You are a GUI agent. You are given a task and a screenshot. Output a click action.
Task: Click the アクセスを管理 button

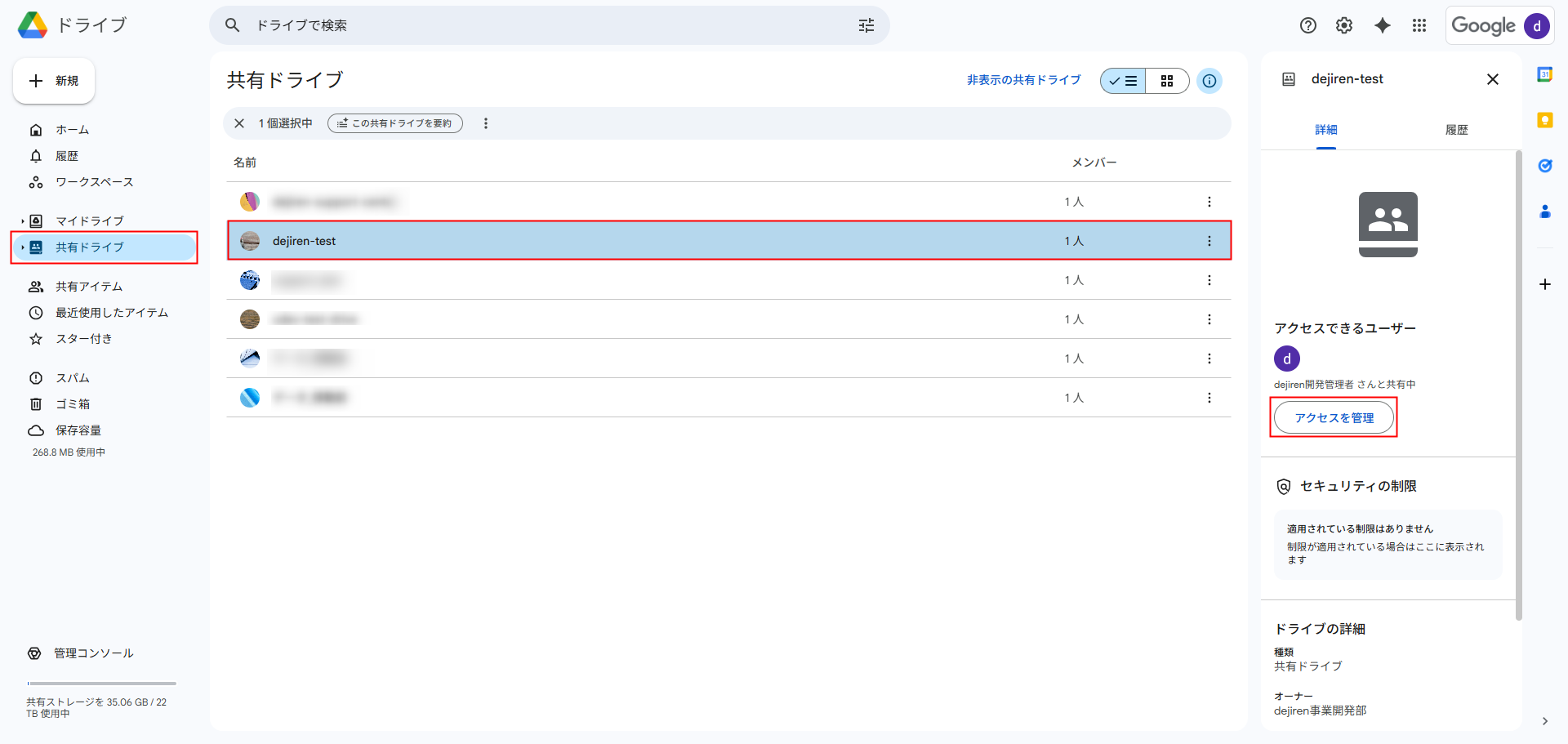(1334, 418)
